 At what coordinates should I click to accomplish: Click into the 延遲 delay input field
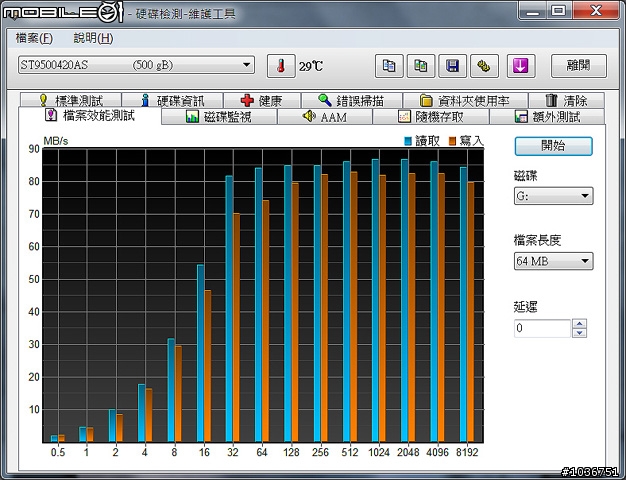pyautogui.click(x=542, y=328)
